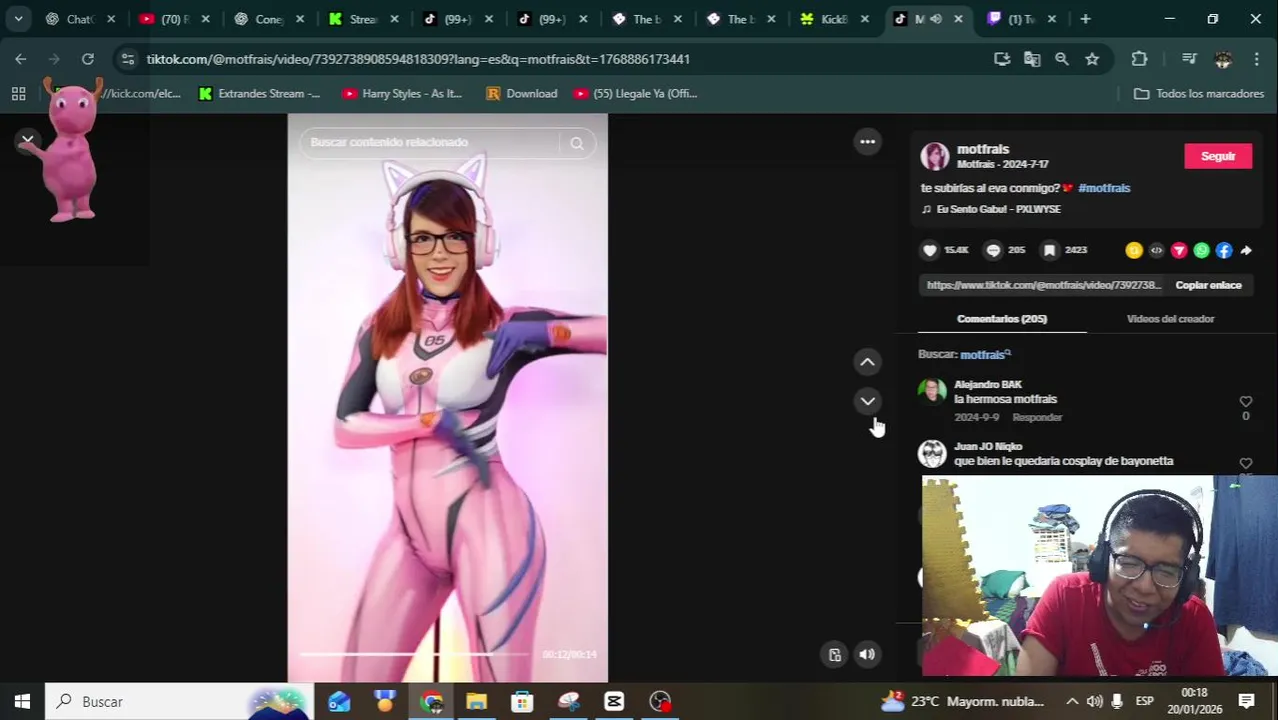Click the motfrais search suggestion link
Viewport: 1278px width, 720px height.
(x=985, y=355)
